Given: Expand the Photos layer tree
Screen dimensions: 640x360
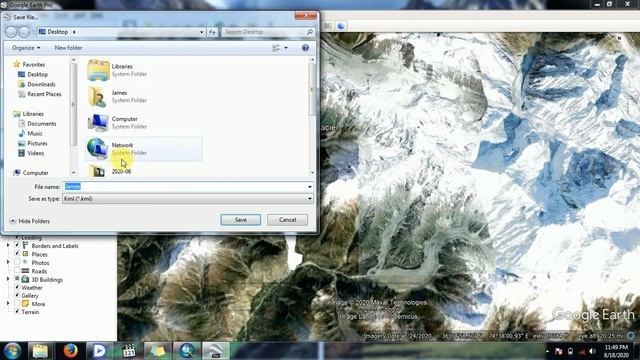Looking at the screenshot, I should [8, 262].
